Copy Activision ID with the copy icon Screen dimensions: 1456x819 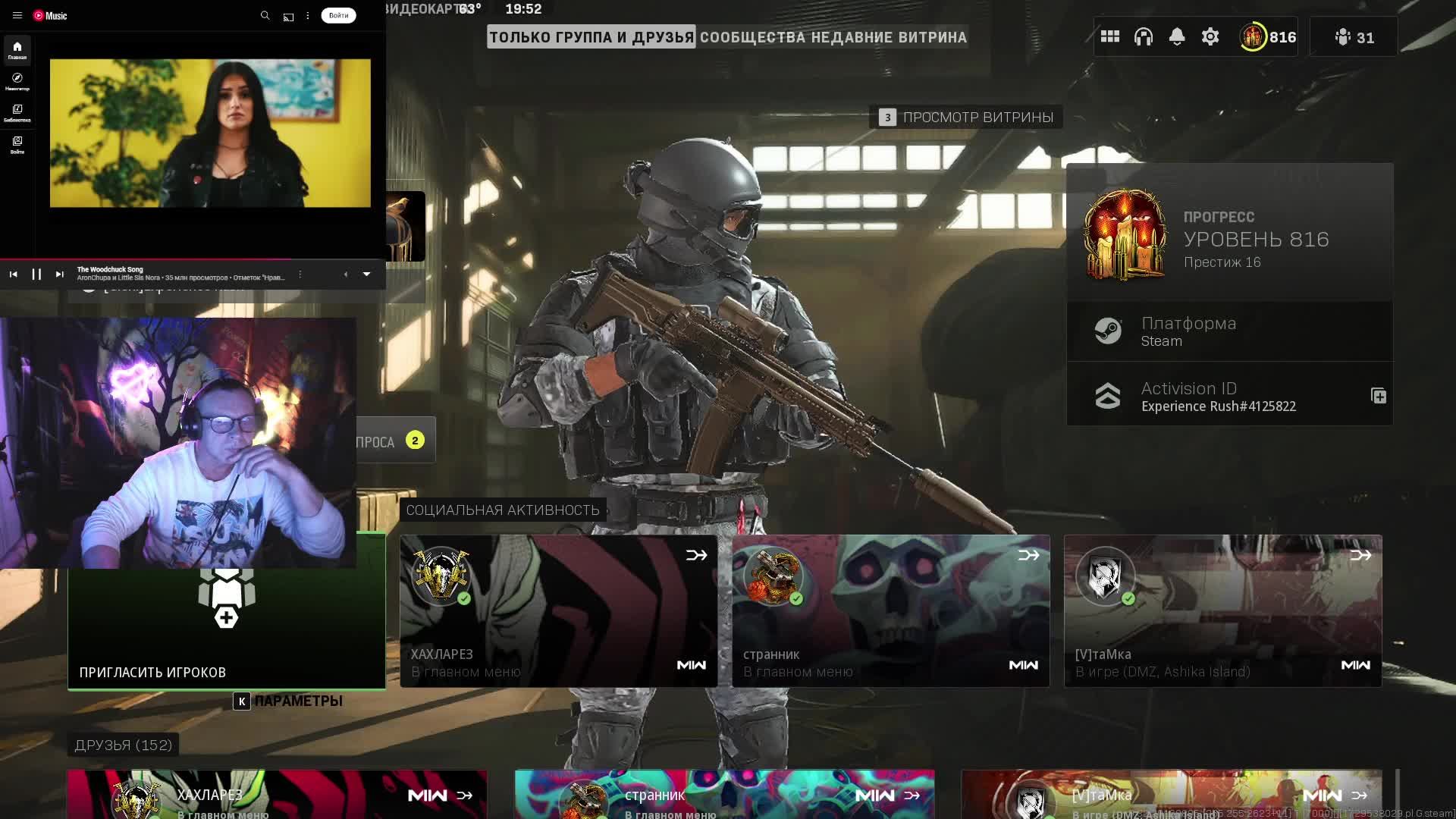(x=1378, y=396)
